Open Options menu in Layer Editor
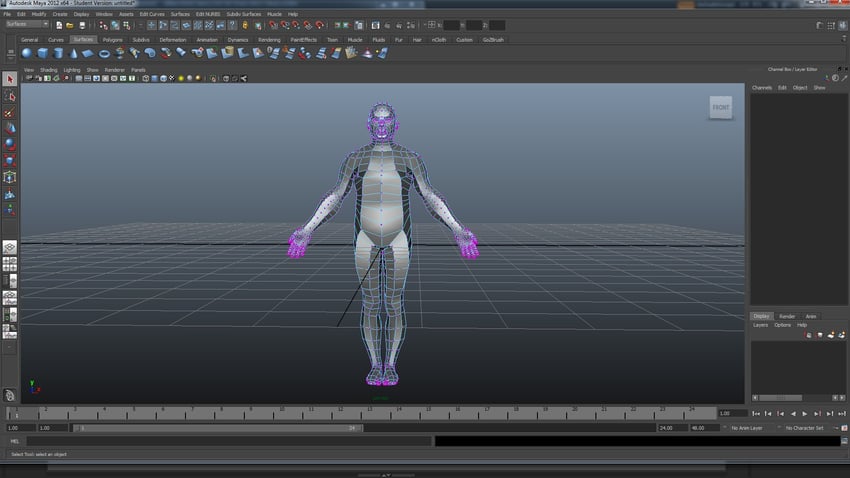The height and width of the screenshot is (478, 850). click(x=782, y=325)
